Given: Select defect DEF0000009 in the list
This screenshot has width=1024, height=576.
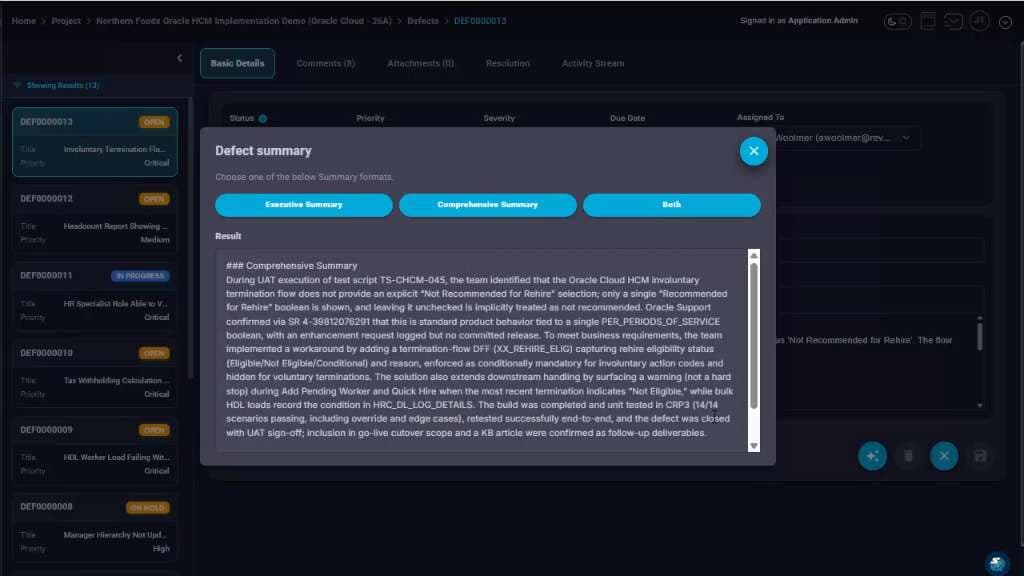Looking at the screenshot, I should pos(95,450).
